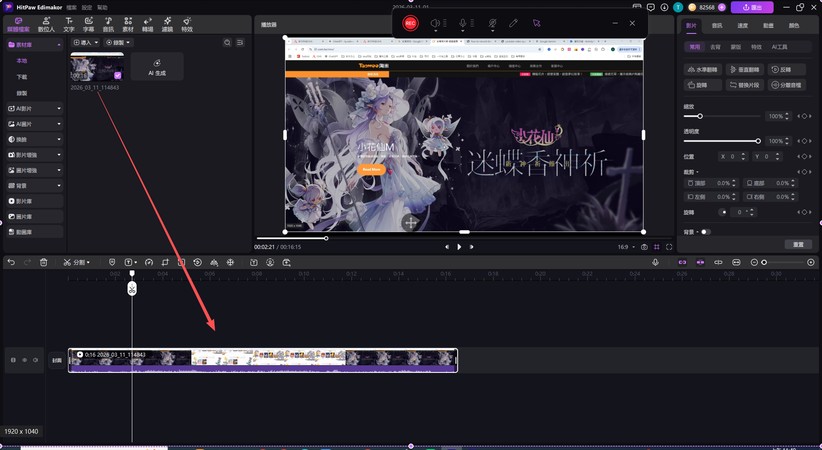The width and height of the screenshot is (822, 450).
Task: Toggle the first purple timeline snapping button
Action: 682,262
